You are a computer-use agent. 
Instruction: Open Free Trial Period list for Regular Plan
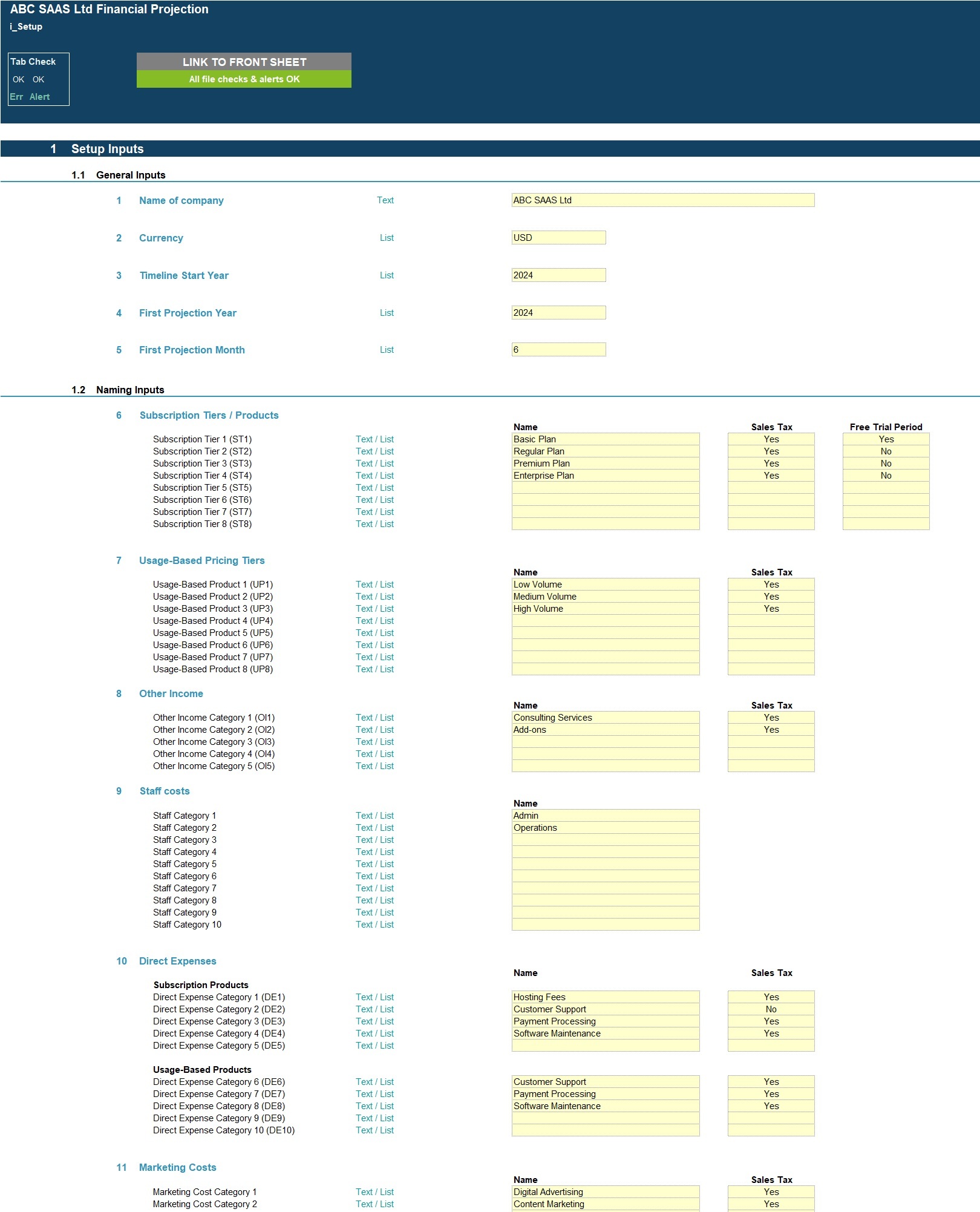click(886, 451)
